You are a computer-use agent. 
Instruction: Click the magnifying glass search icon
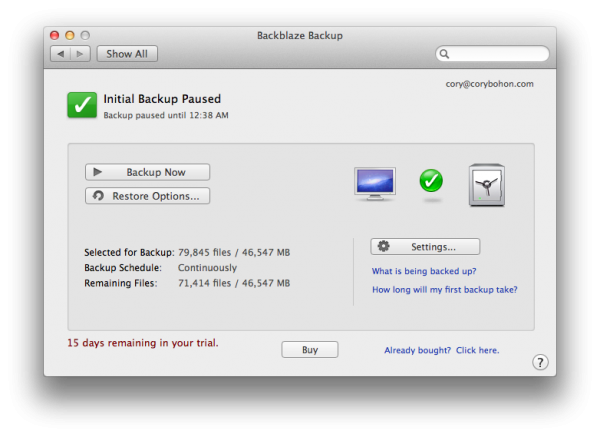click(444, 54)
